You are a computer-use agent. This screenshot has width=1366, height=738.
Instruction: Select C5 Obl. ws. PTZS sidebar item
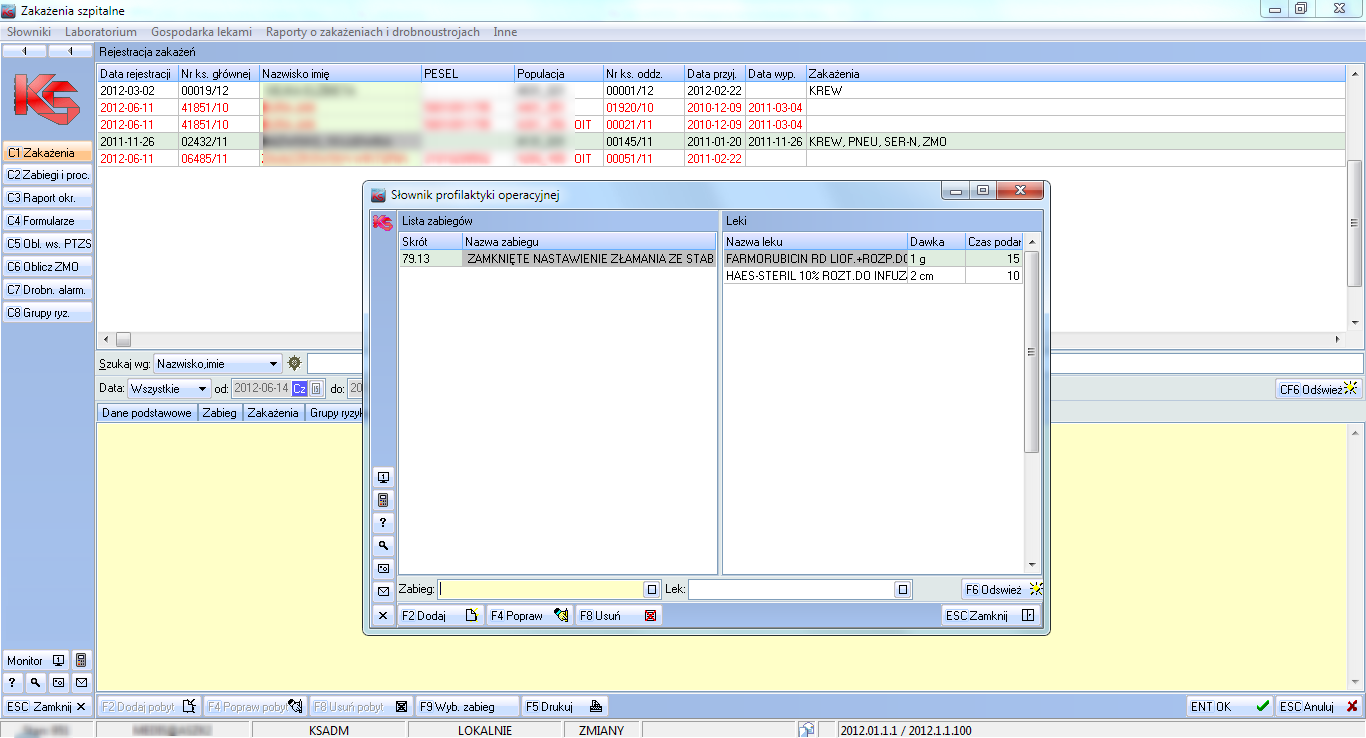click(x=47, y=244)
